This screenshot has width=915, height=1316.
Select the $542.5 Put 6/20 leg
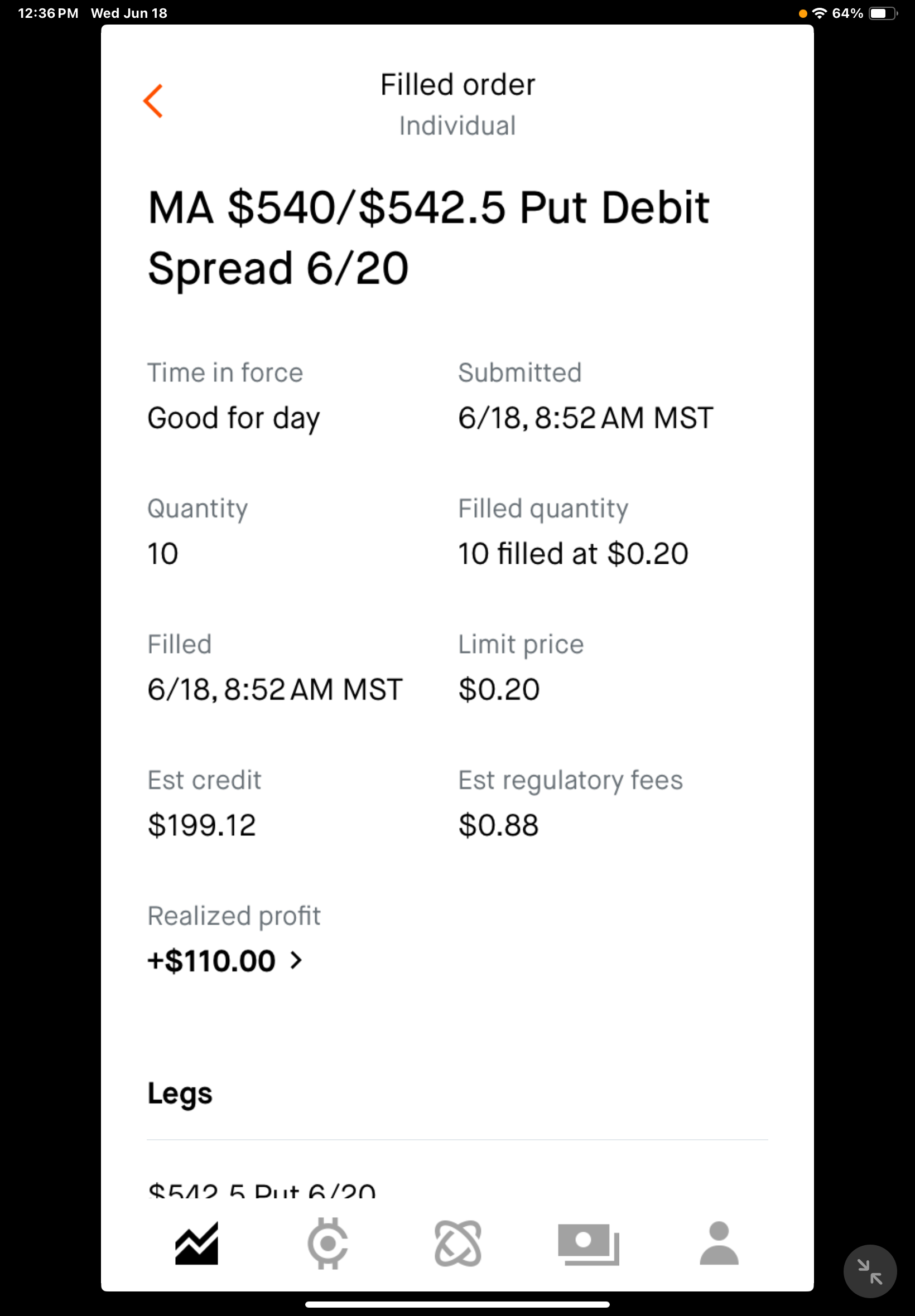click(262, 1190)
